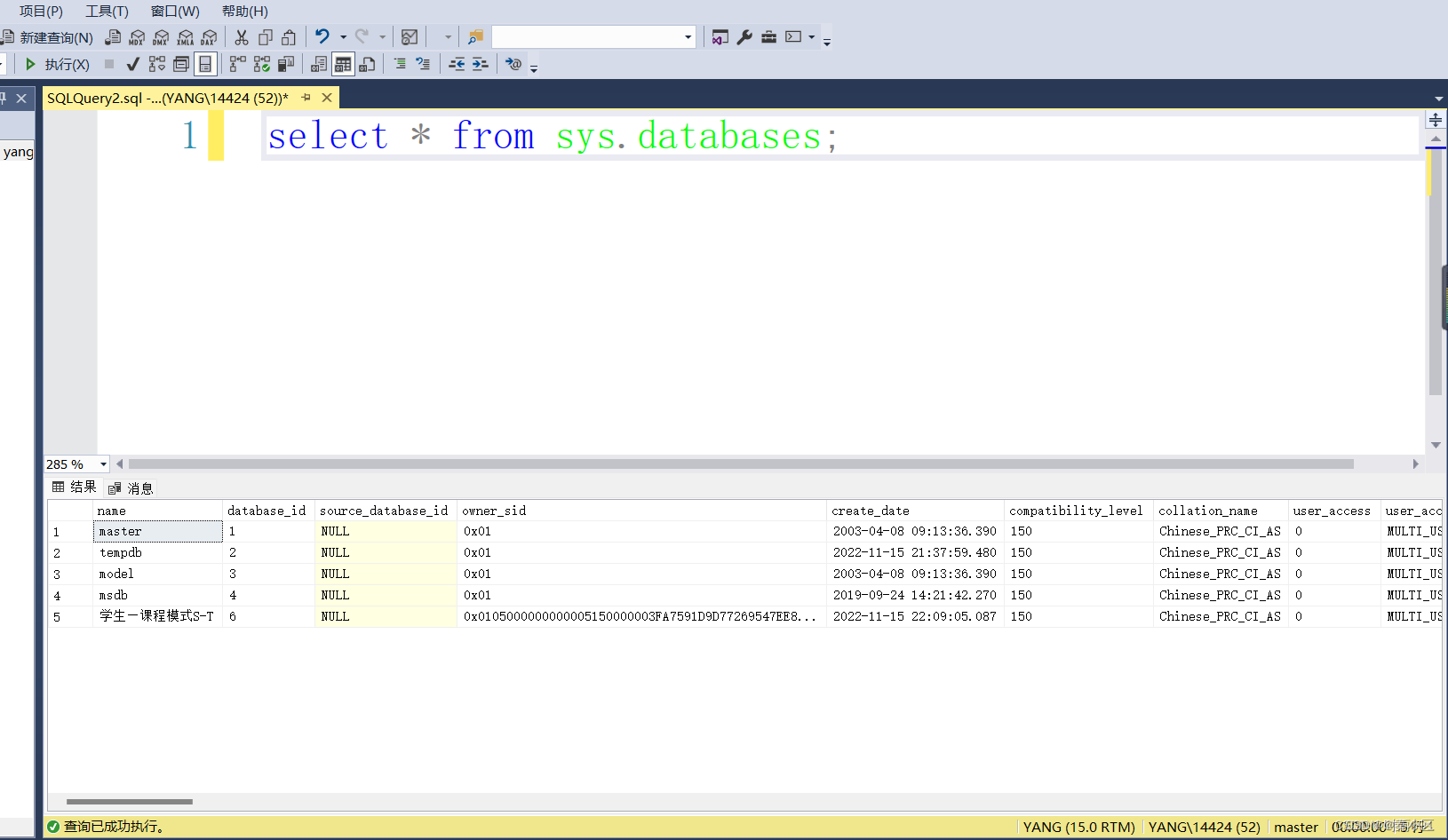
Task: Click Specify Template Parameter Values icon
Action: click(513, 64)
